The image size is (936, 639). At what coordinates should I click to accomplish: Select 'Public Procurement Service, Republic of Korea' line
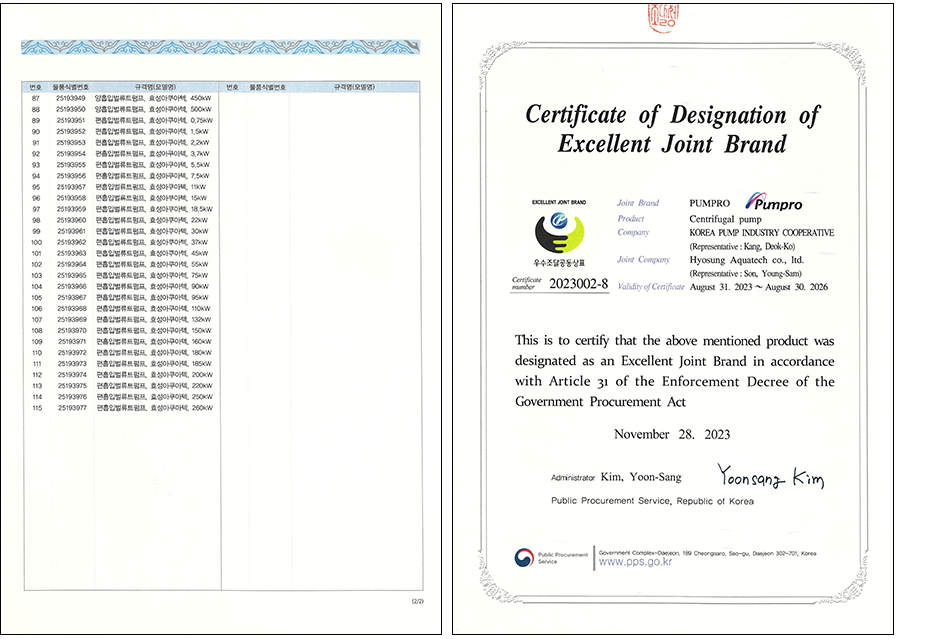[652, 501]
